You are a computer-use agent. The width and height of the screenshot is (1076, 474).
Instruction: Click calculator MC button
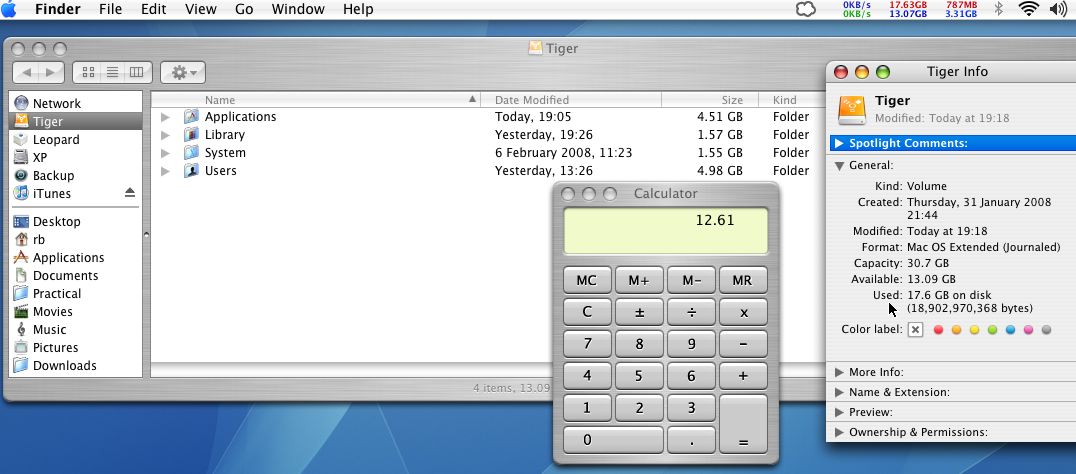[587, 280]
